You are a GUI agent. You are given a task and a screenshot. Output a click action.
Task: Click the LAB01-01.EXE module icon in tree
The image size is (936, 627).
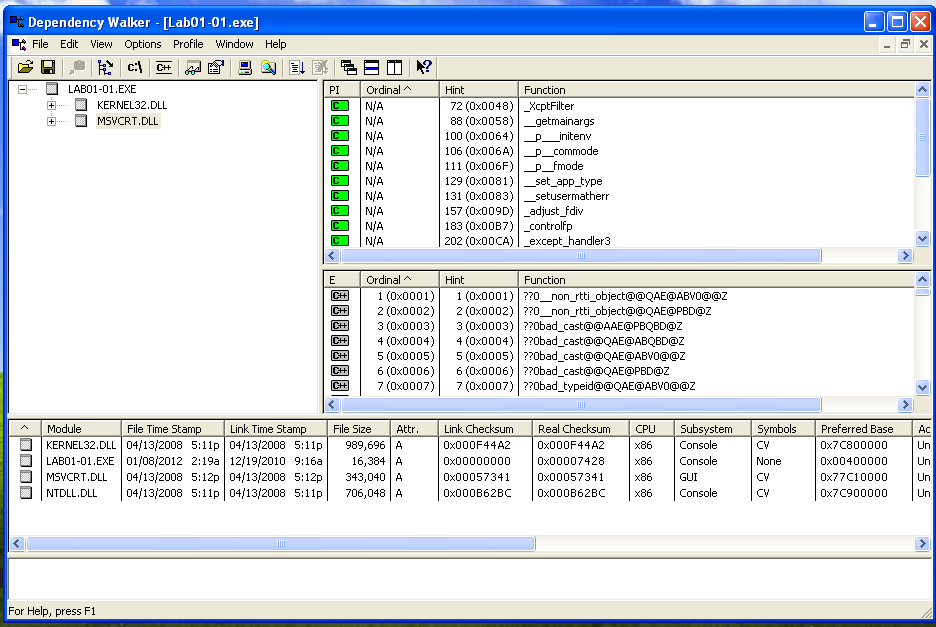(53, 89)
